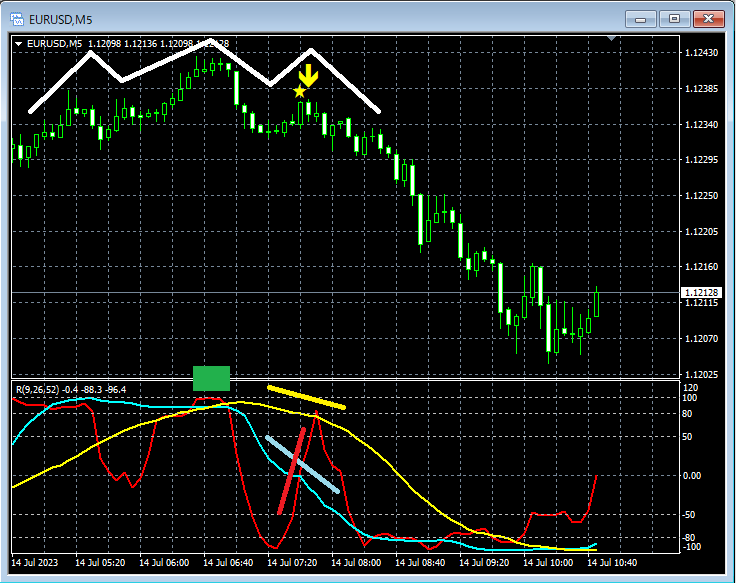Click the 1.12430 price scale label
Image resolution: width=737 pixels, height=583 pixels.
[701, 53]
